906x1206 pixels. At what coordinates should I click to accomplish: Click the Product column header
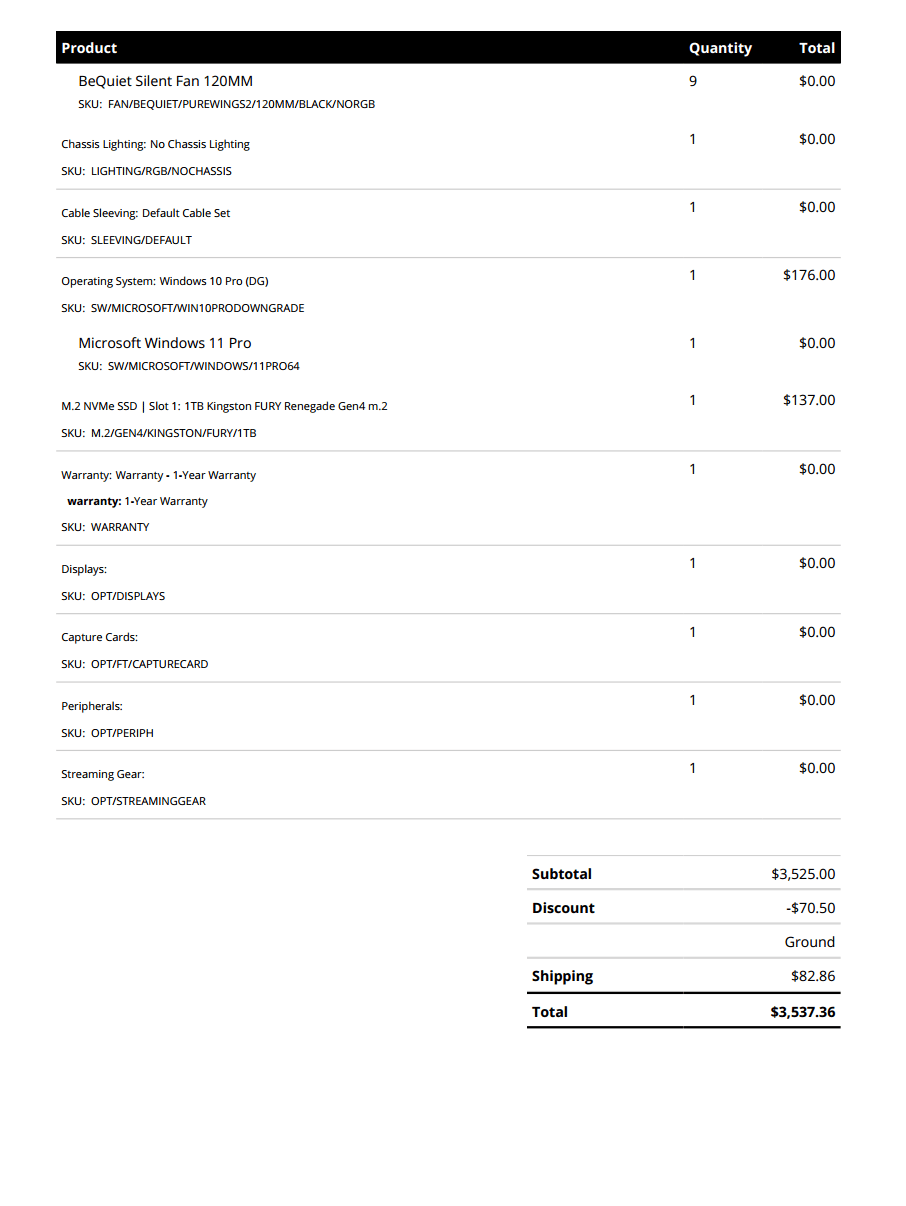(89, 48)
